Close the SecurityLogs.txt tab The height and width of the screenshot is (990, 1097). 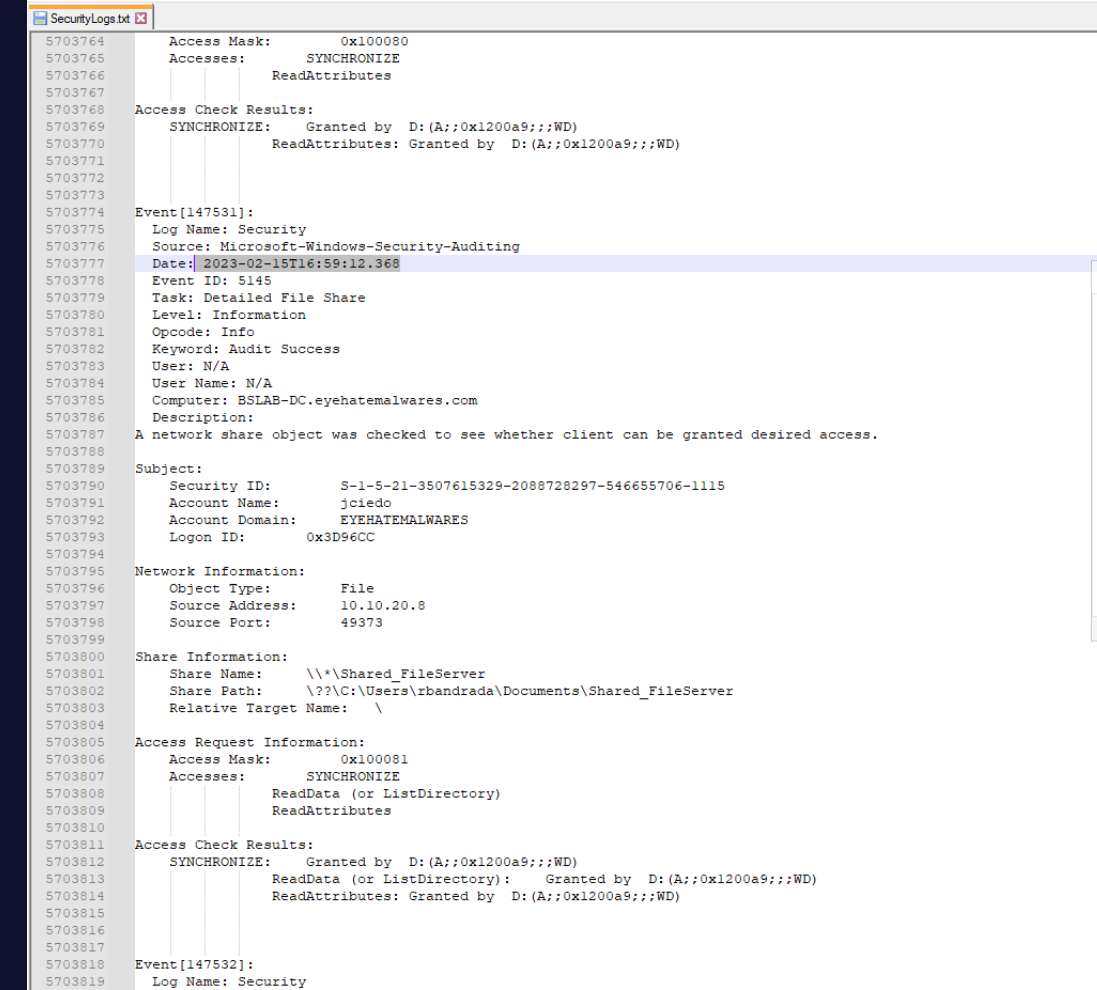click(140, 19)
